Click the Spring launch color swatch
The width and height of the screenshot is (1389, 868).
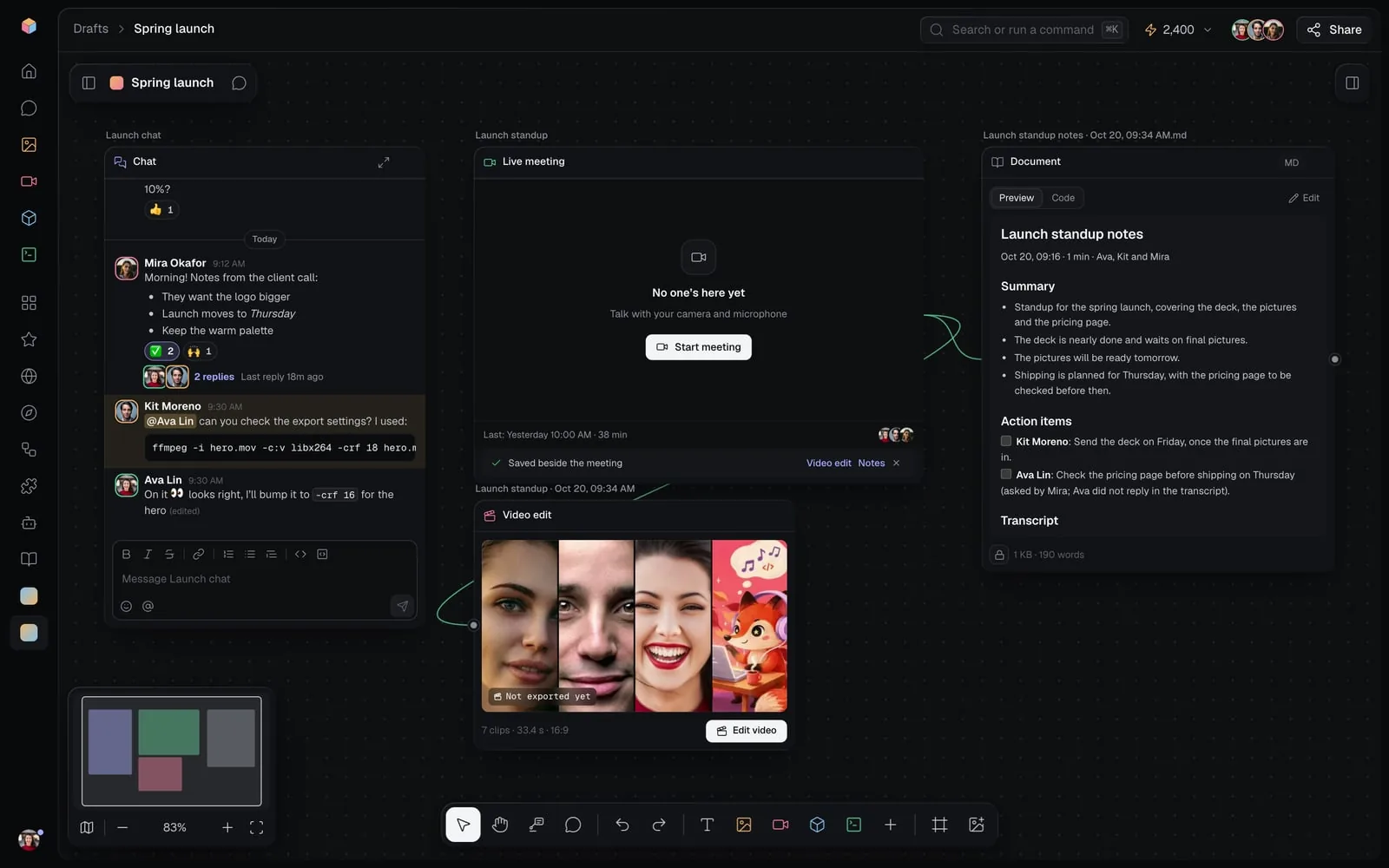(x=116, y=82)
